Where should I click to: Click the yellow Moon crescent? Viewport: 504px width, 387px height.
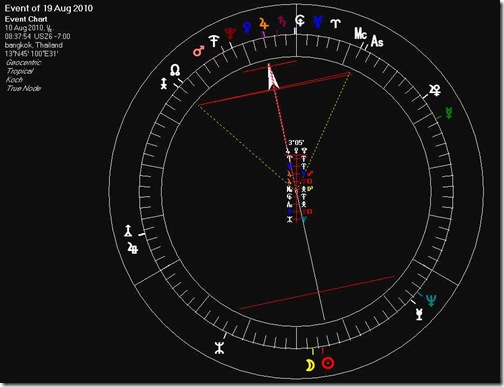click(x=310, y=365)
